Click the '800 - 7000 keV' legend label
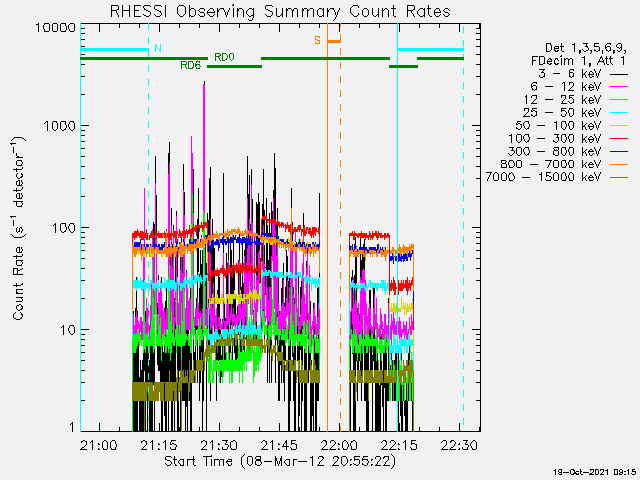The image size is (640, 480). pyautogui.click(x=551, y=164)
